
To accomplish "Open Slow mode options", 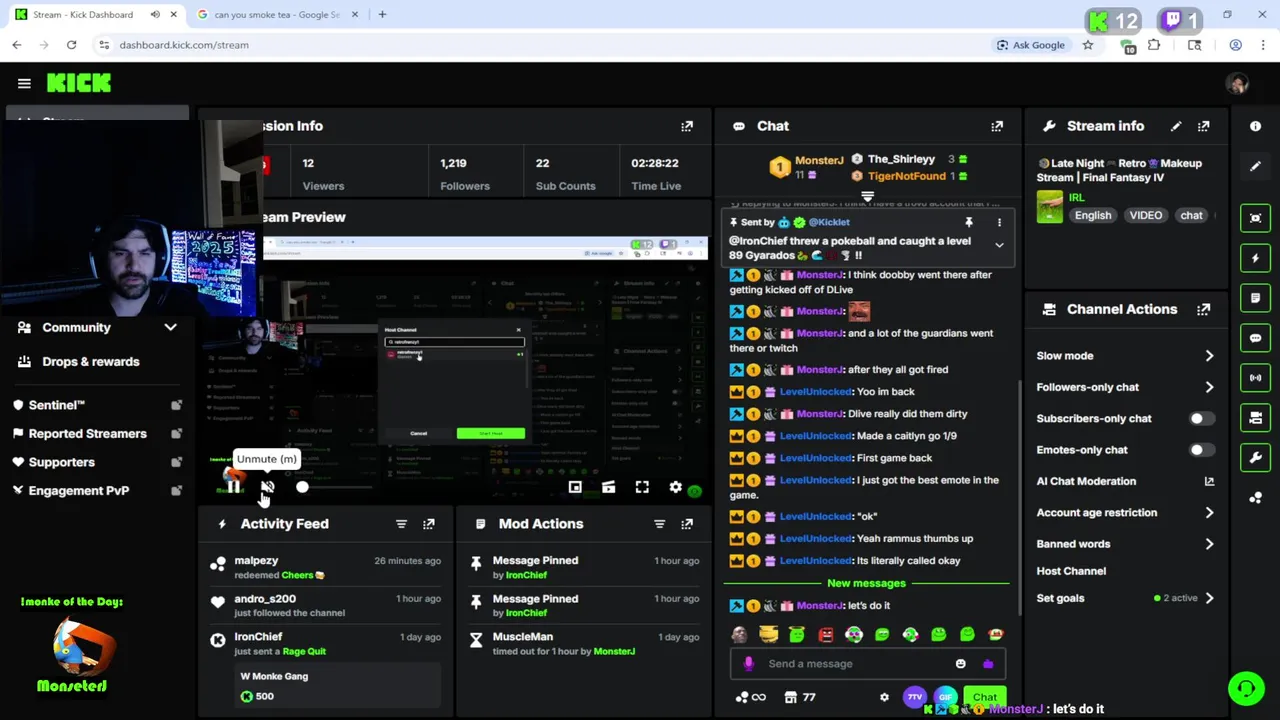I will 1125,356.
